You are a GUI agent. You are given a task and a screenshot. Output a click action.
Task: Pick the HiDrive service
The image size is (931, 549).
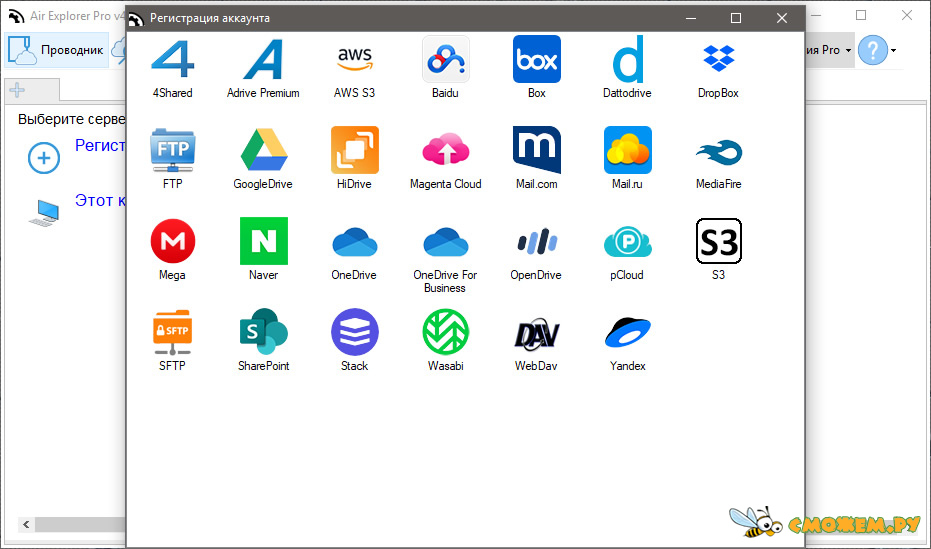point(354,150)
